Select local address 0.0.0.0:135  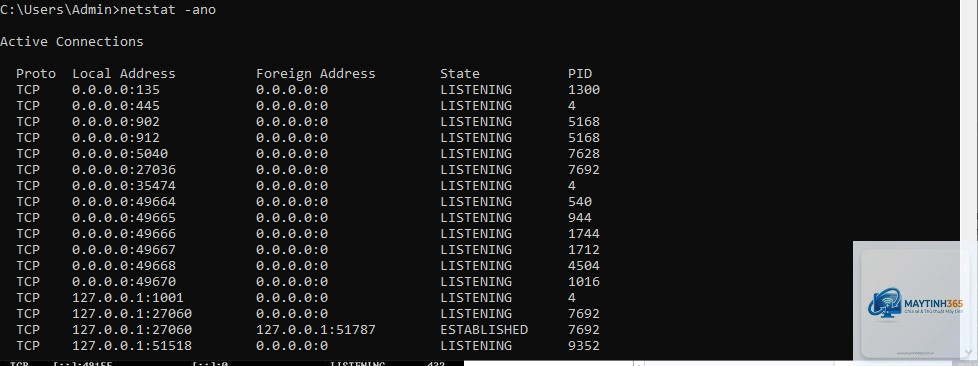(x=116, y=90)
